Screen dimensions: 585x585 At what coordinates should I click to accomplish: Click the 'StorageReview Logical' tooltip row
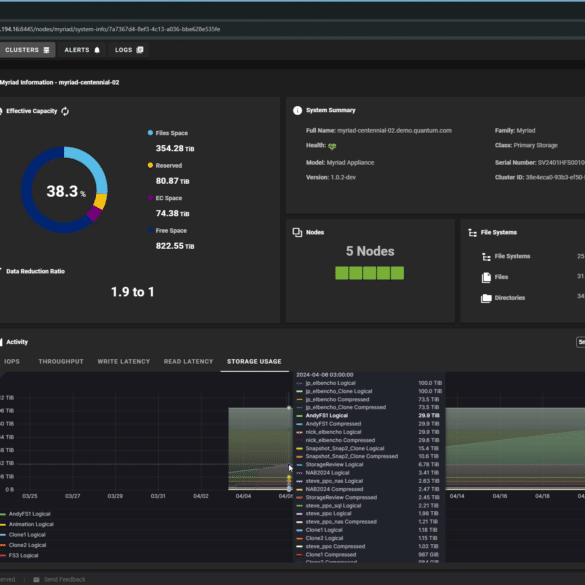point(369,465)
